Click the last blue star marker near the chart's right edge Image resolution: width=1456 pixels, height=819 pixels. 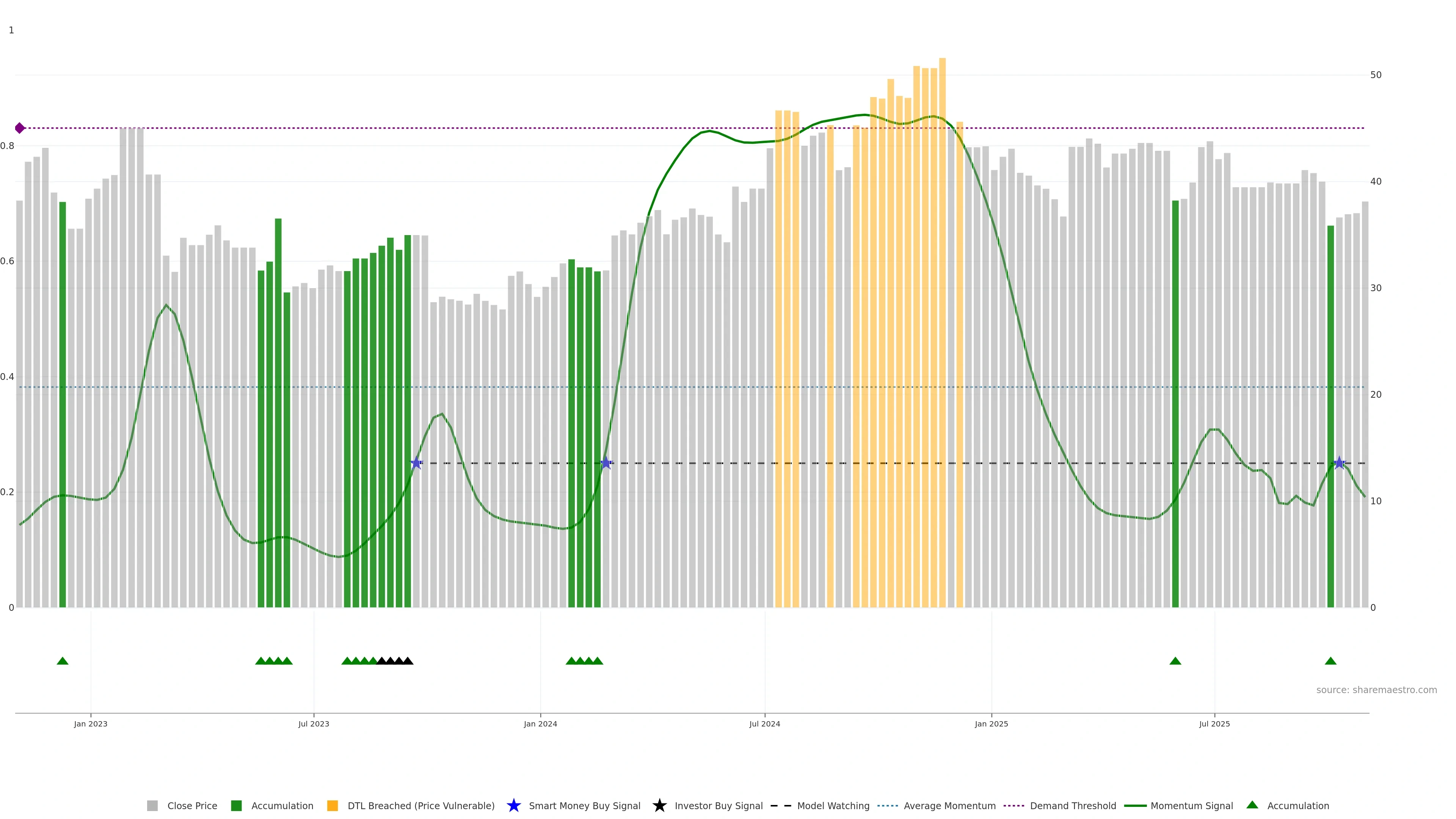coord(1339,463)
